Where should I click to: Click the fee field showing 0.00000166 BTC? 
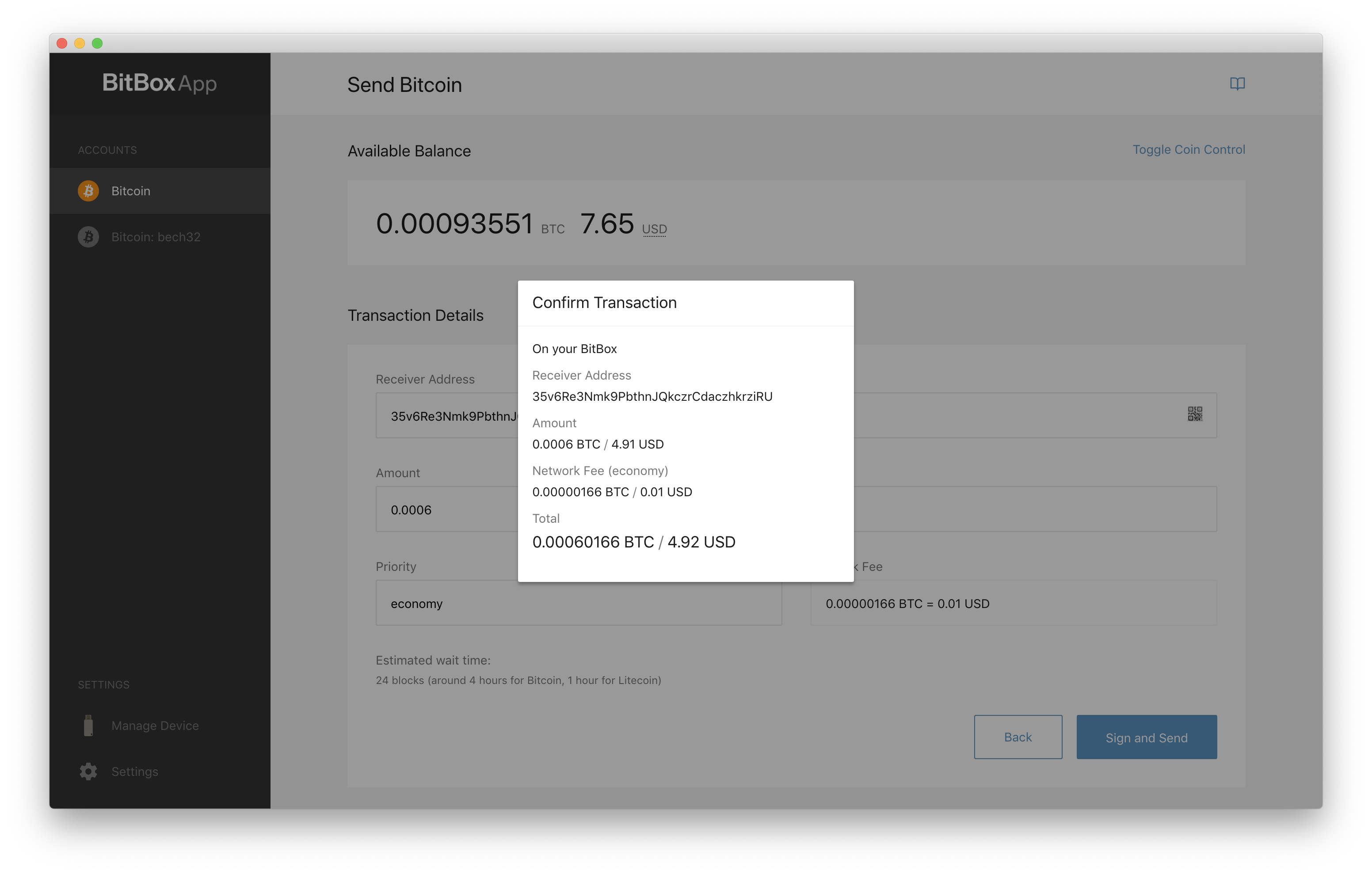1014,603
